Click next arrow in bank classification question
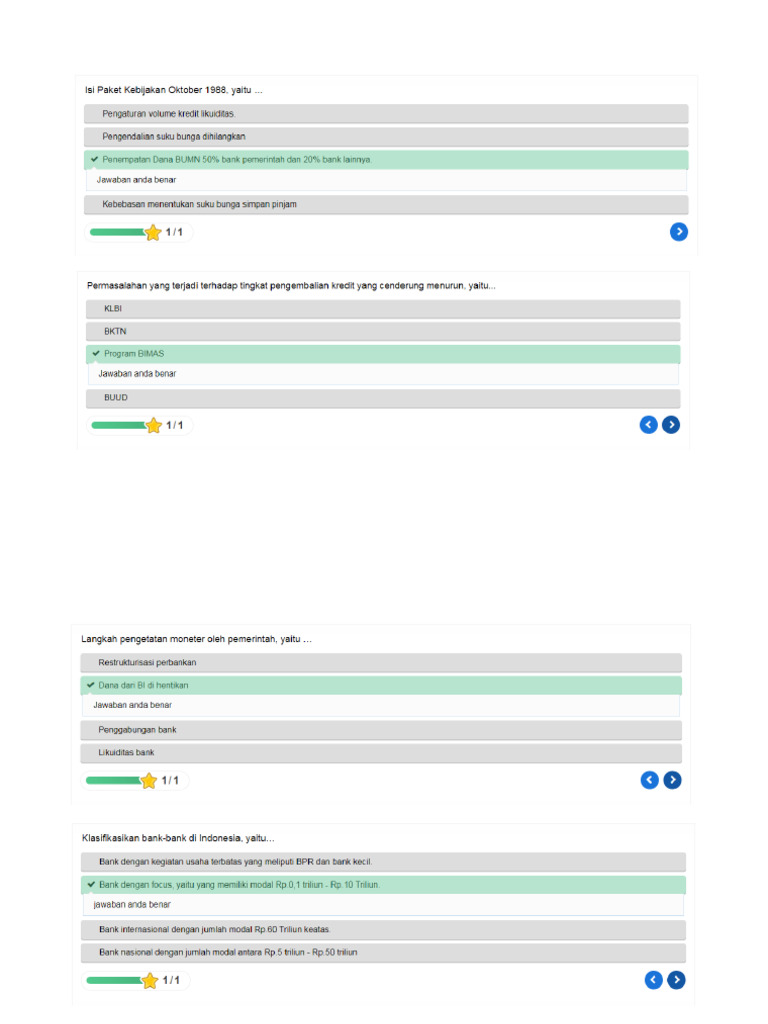This screenshot has height=1024, width=768. click(x=677, y=980)
